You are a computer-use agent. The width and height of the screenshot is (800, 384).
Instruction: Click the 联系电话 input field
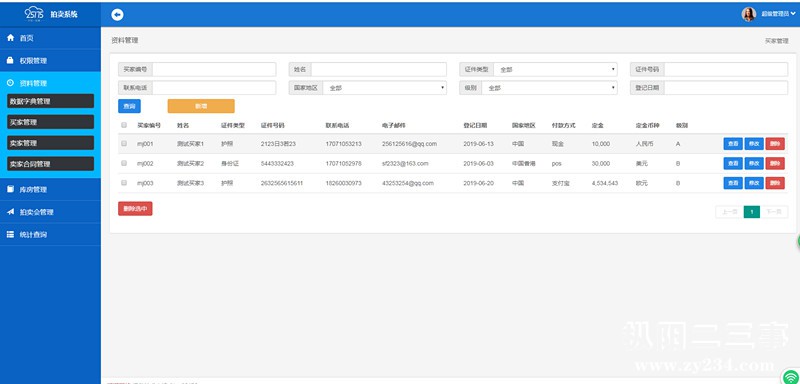click(214, 88)
